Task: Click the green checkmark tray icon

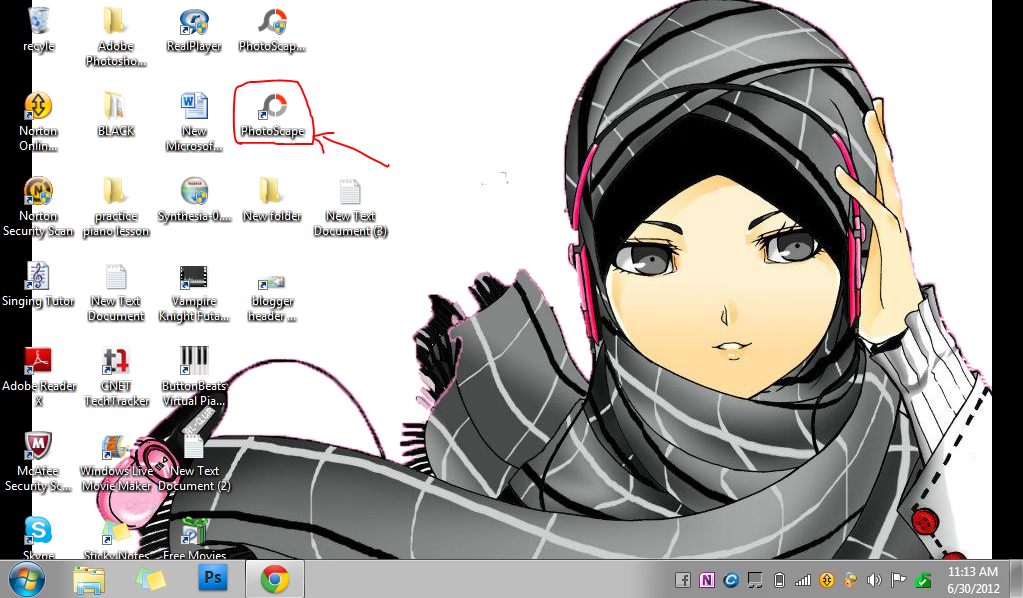Action: [923, 580]
